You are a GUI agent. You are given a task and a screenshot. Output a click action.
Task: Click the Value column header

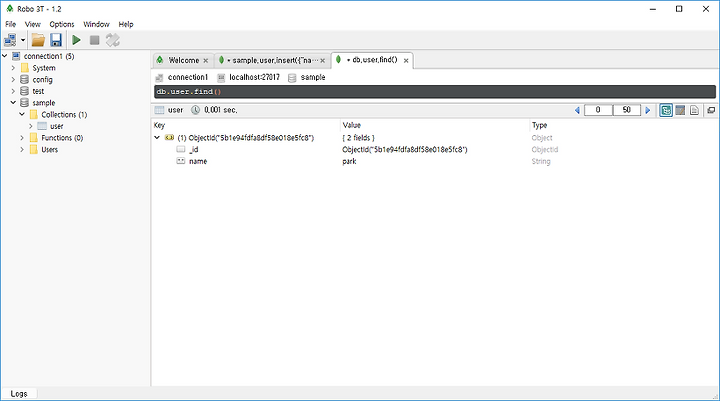pos(352,125)
